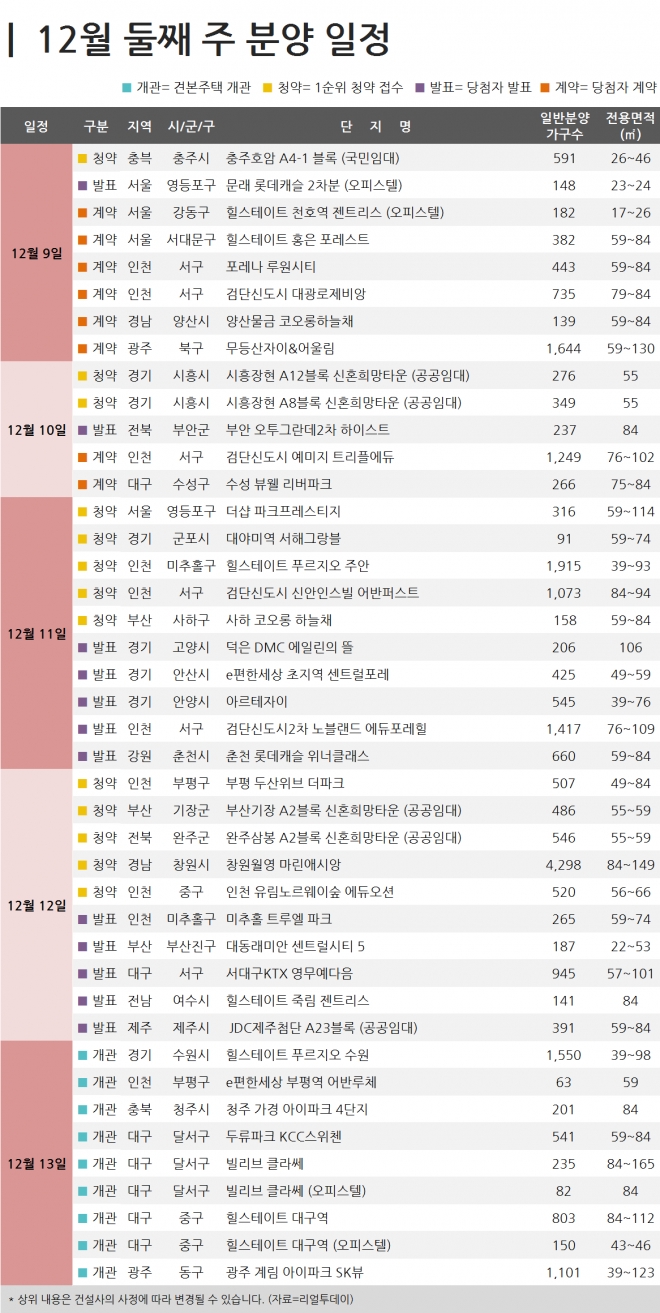Click '검단신도시2차 노블랜드 에듀포레힐'
The width and height of the screenshot is (660, 1313).
326,728
